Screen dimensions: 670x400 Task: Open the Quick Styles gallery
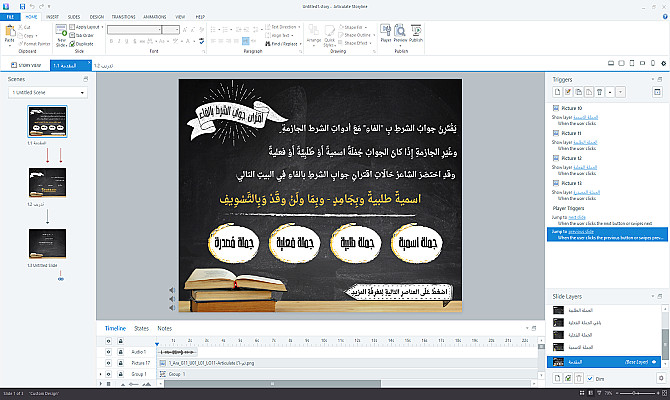coord(329,36)
